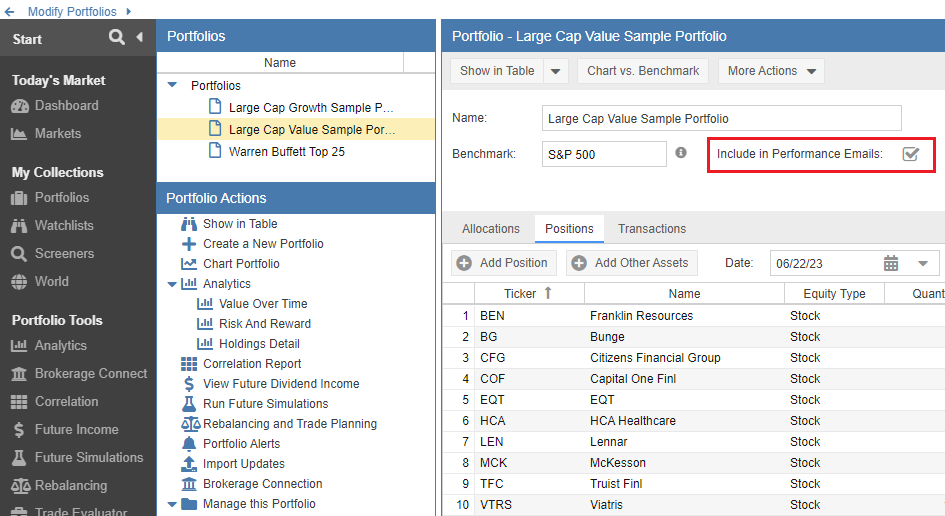
Task: Click Add Position button
Action: (503, 263)
